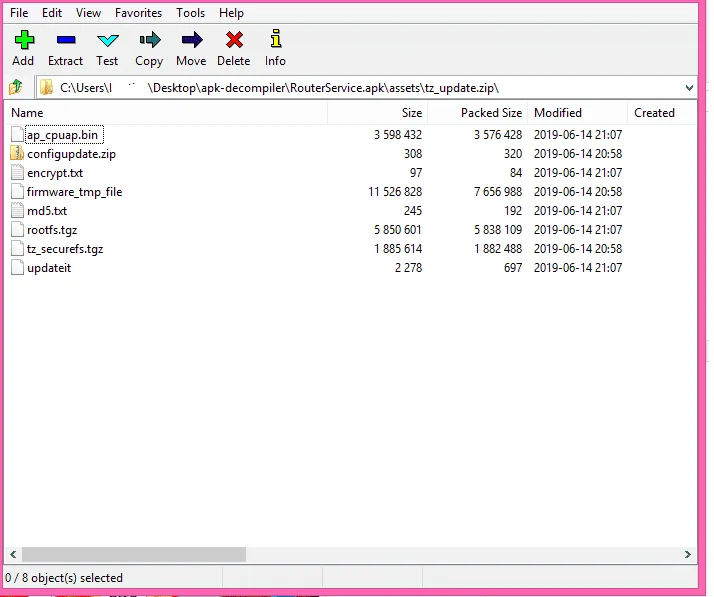Go up one folder level icon
The width and height of the screenshot is (714, 597).
click(x=16, y=87)
